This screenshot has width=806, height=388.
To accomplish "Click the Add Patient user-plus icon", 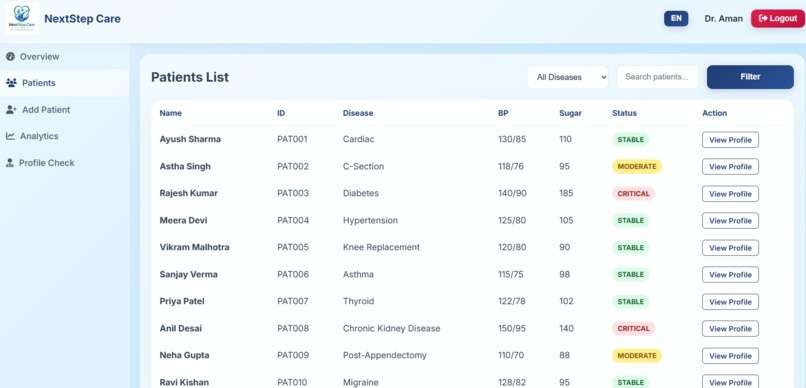I will tap(11, 109).
